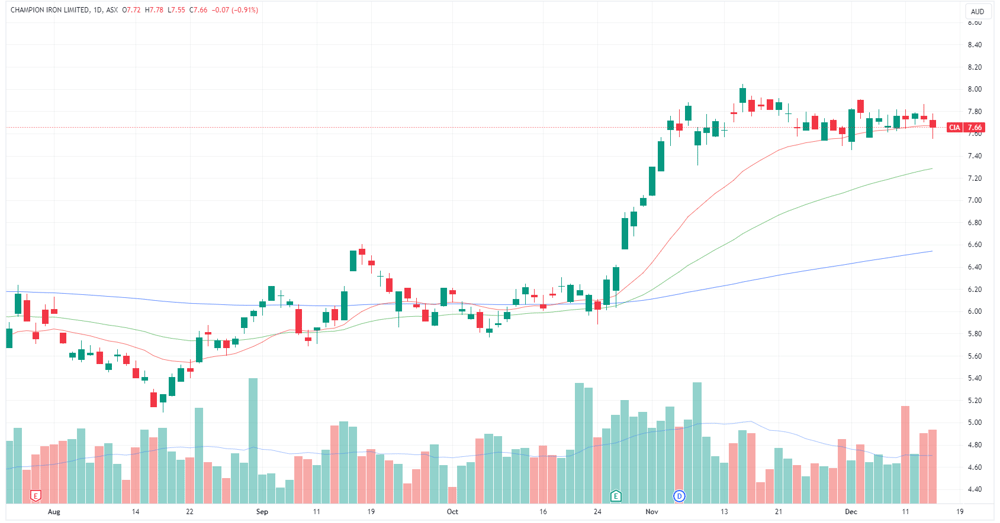Viewport: 1000px width, 523px height.
Task: Click the blue dividend D marker
Action: coord(679,496)
